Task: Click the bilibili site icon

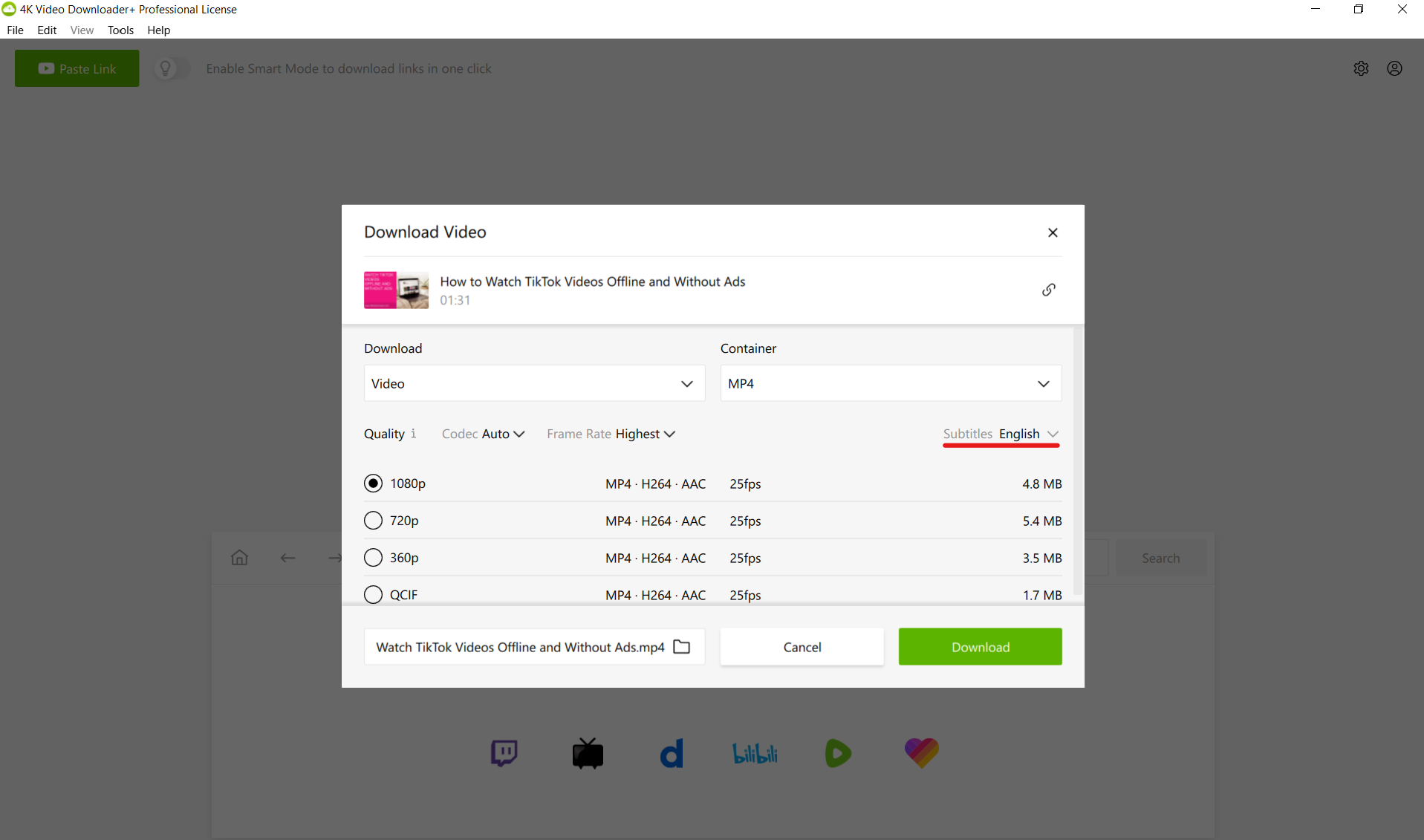Action: [755, 754]
